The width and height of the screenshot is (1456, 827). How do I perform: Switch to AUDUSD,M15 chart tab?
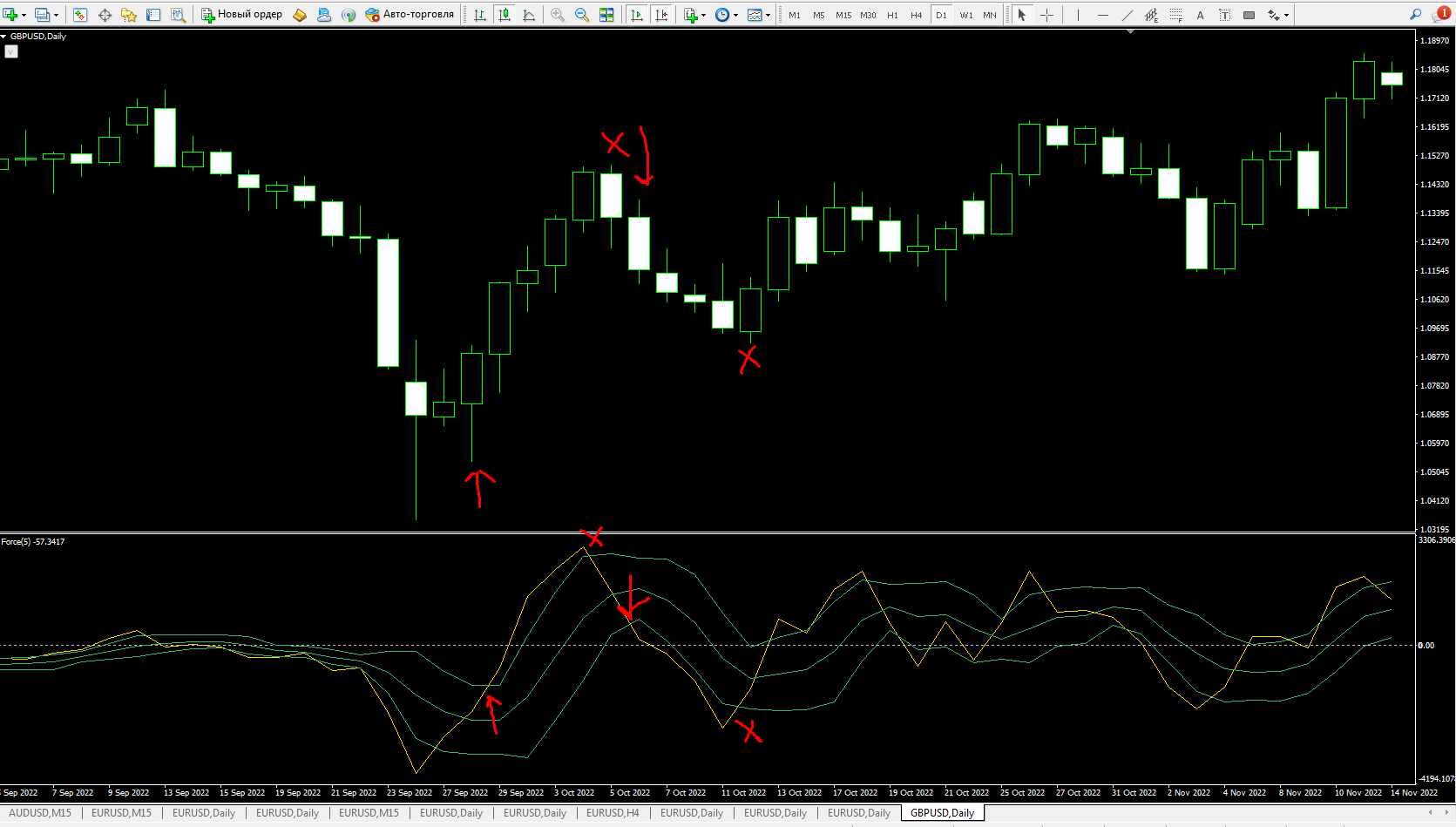(40, 813)
